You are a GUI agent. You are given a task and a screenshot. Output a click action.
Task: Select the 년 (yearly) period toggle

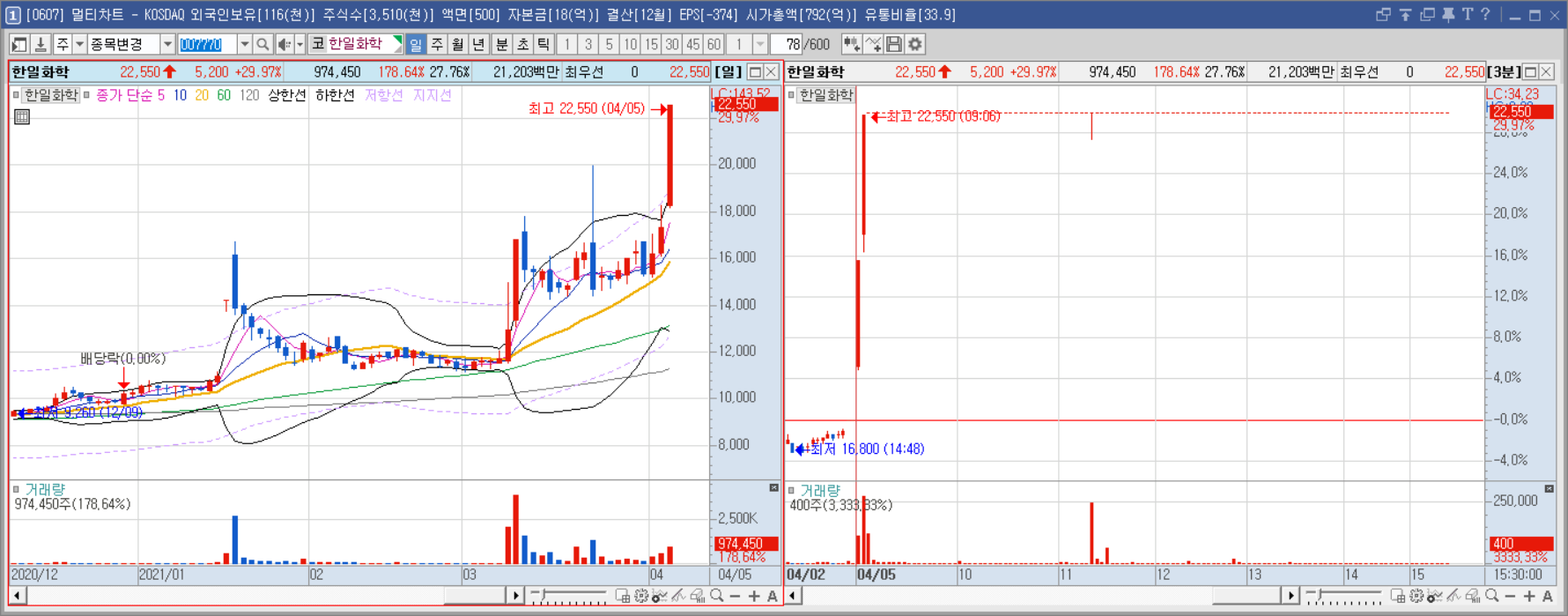click(x=478, y=44)
